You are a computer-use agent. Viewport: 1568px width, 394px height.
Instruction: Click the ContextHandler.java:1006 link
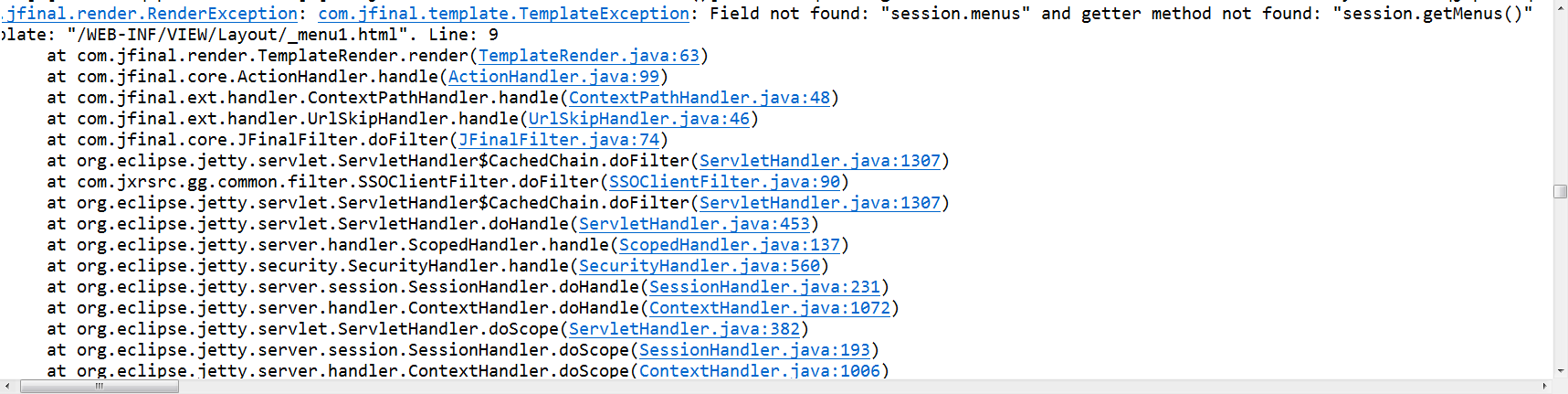[x=760, y=370]
